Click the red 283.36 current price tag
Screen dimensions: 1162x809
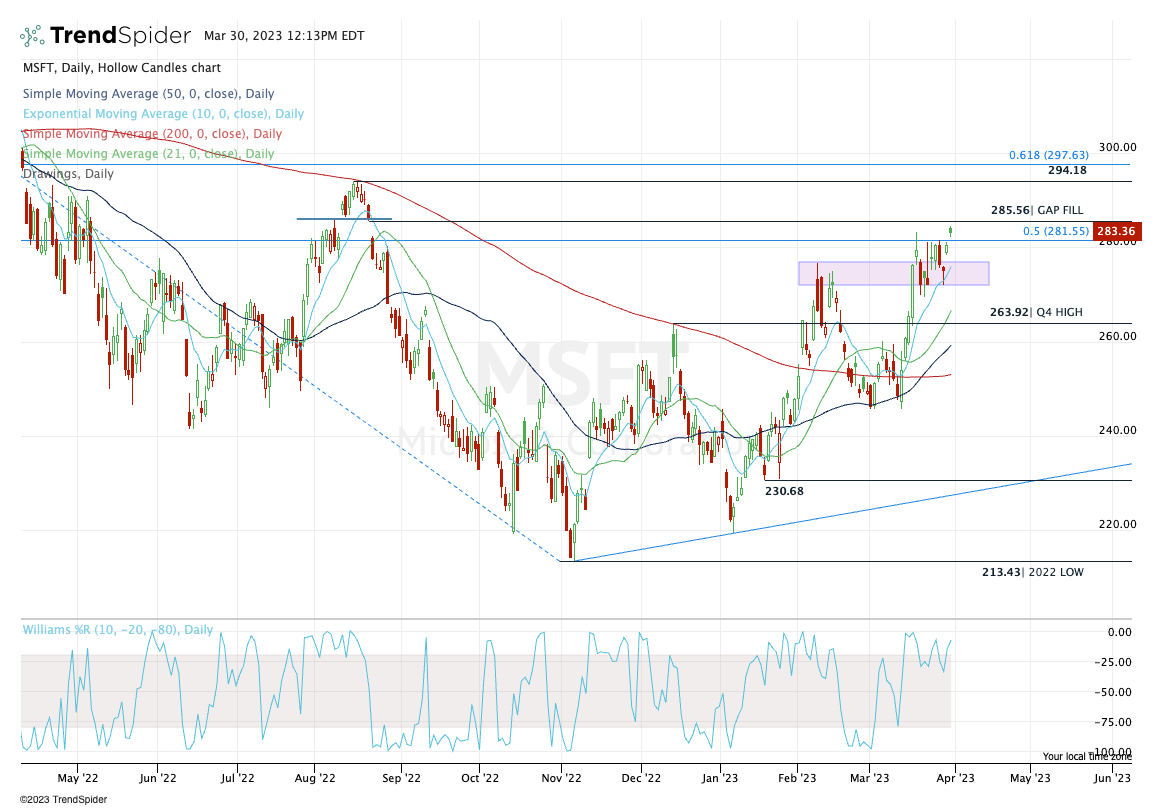(x=1117, y=231)
